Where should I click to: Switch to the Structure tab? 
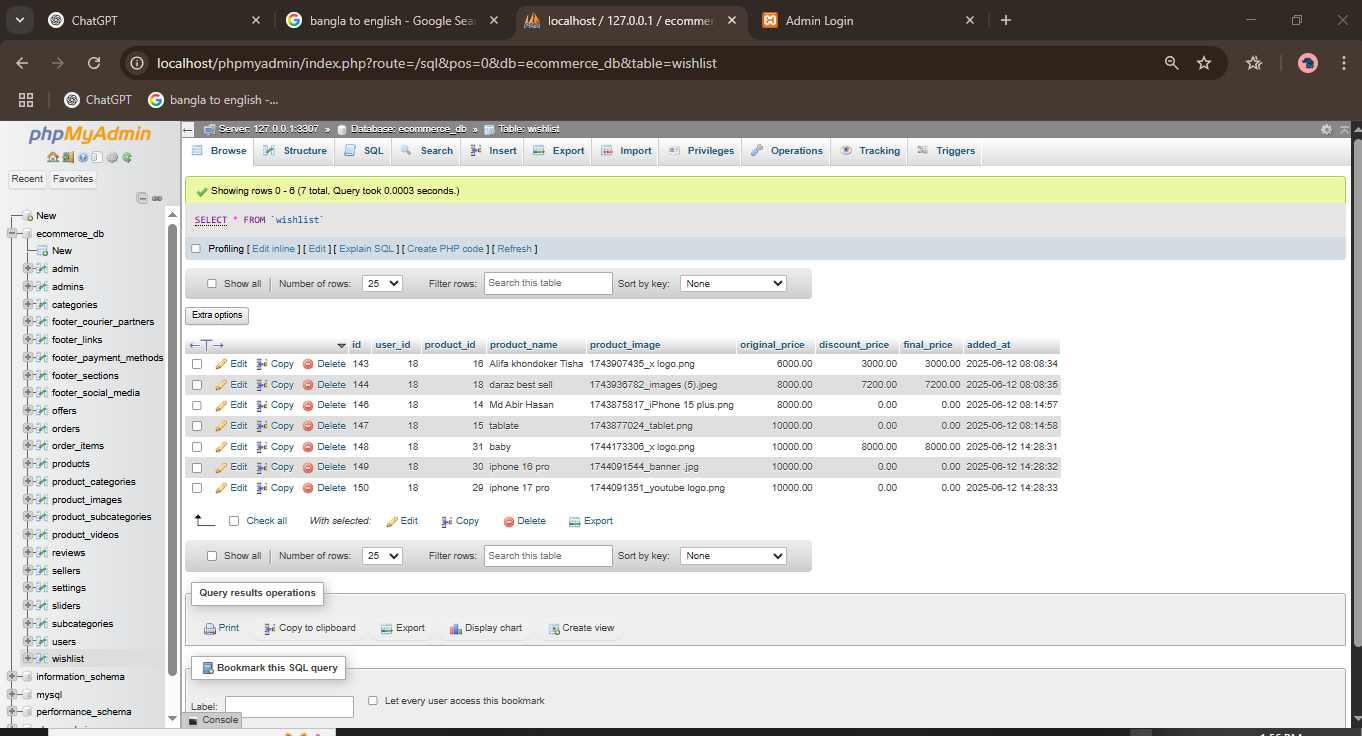click(x=295, y=151)
